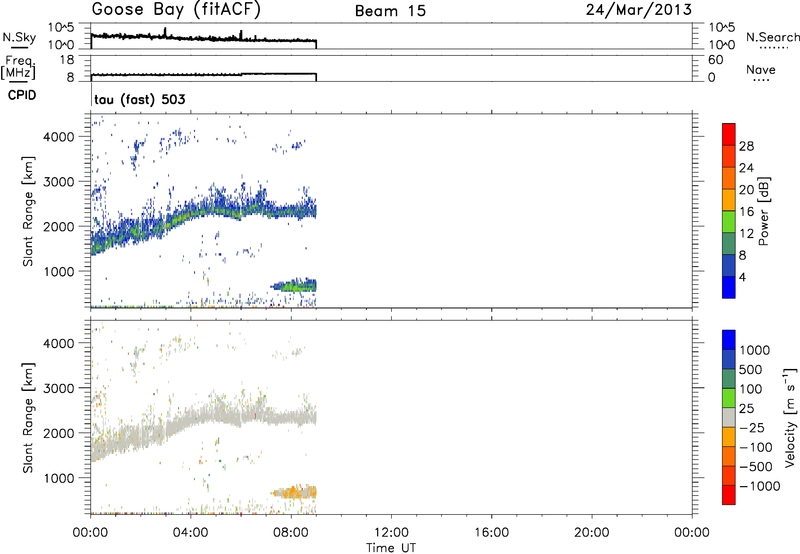Click the light green Power segment between 12 and 16
Screen dimensions: 800x554
click(729, 221)
